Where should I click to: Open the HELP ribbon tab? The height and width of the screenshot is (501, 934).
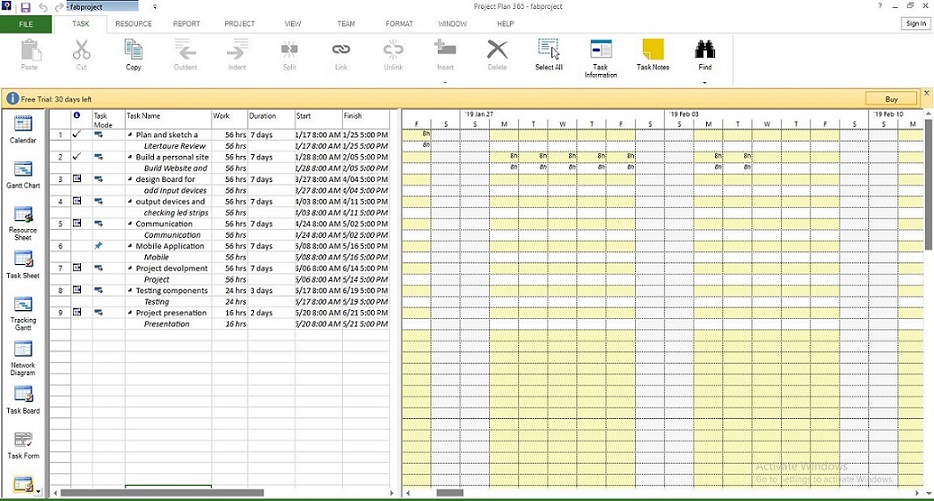505,24
